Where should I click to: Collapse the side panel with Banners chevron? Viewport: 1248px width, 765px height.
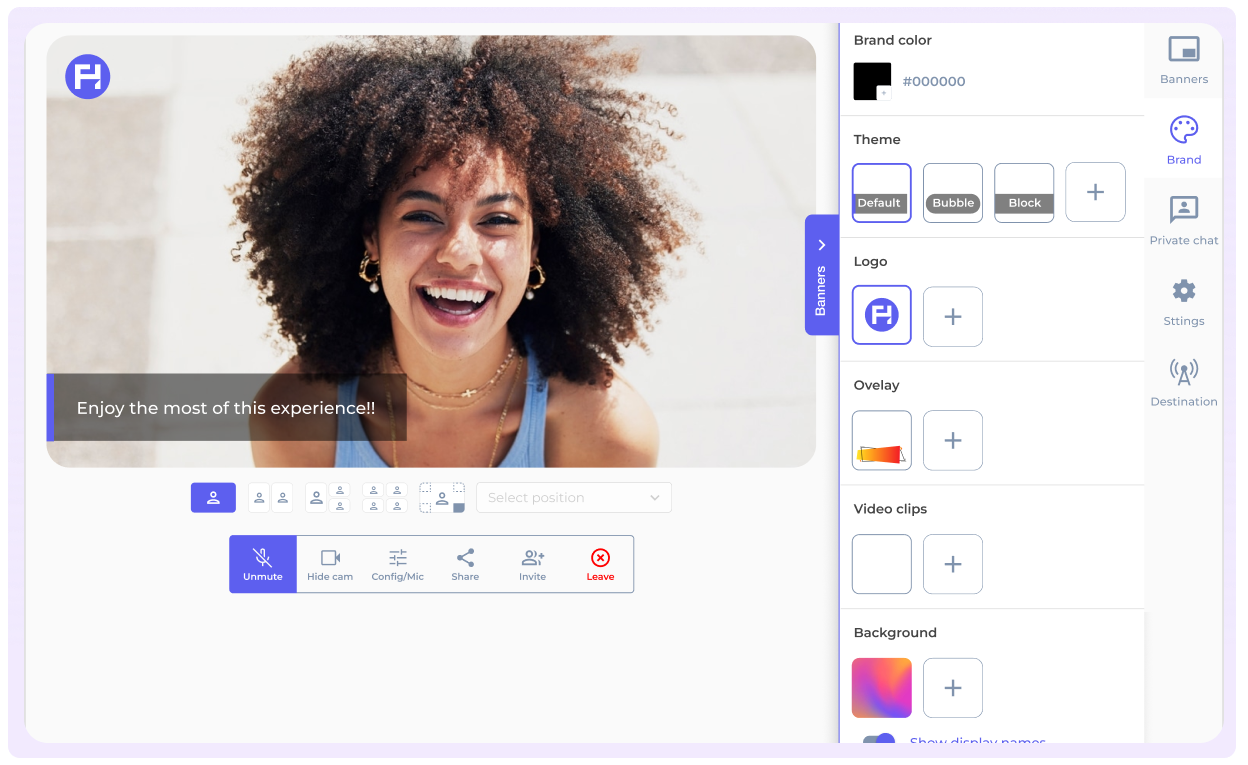point(822,245)
